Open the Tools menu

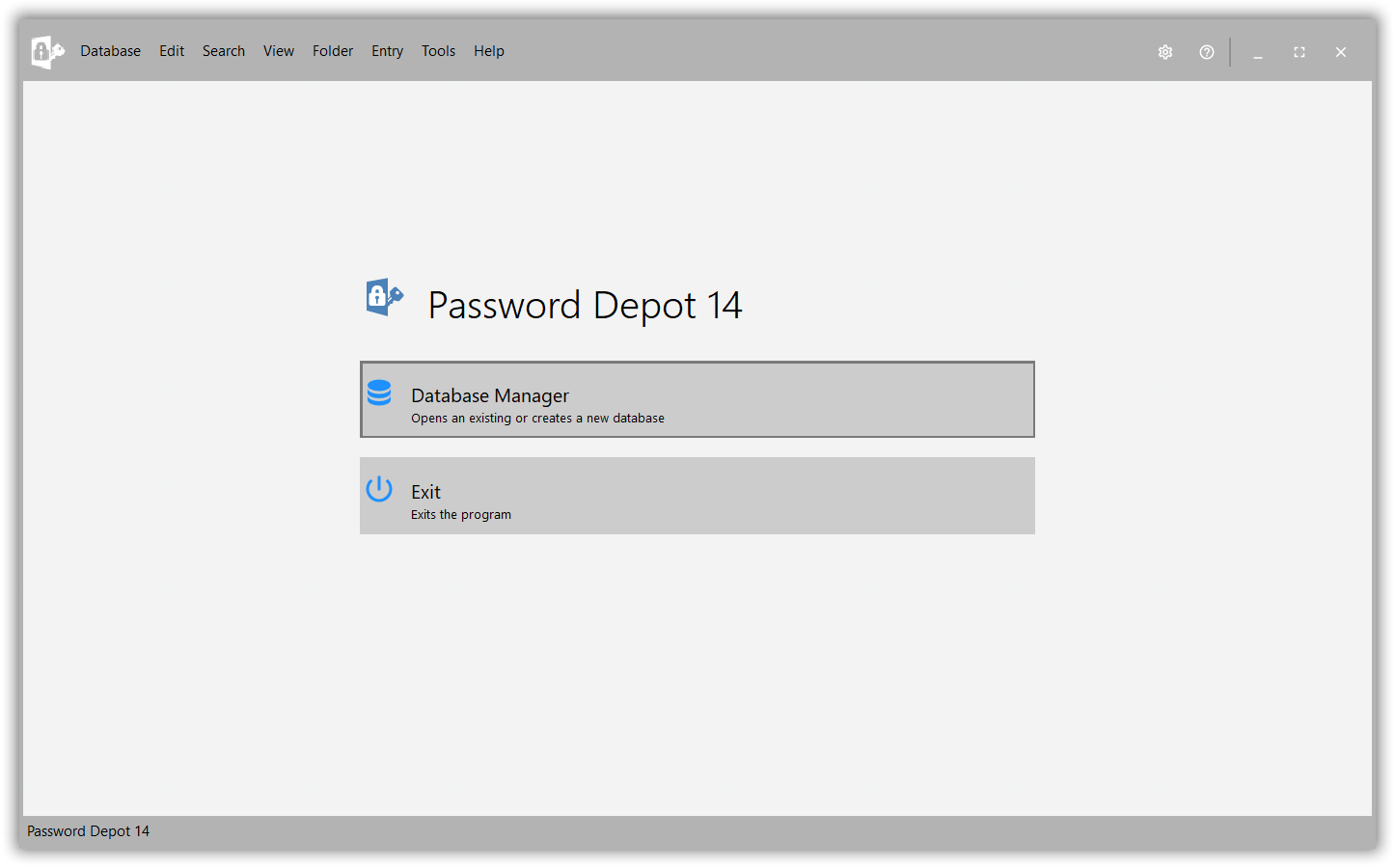click(x=438, y=51)
